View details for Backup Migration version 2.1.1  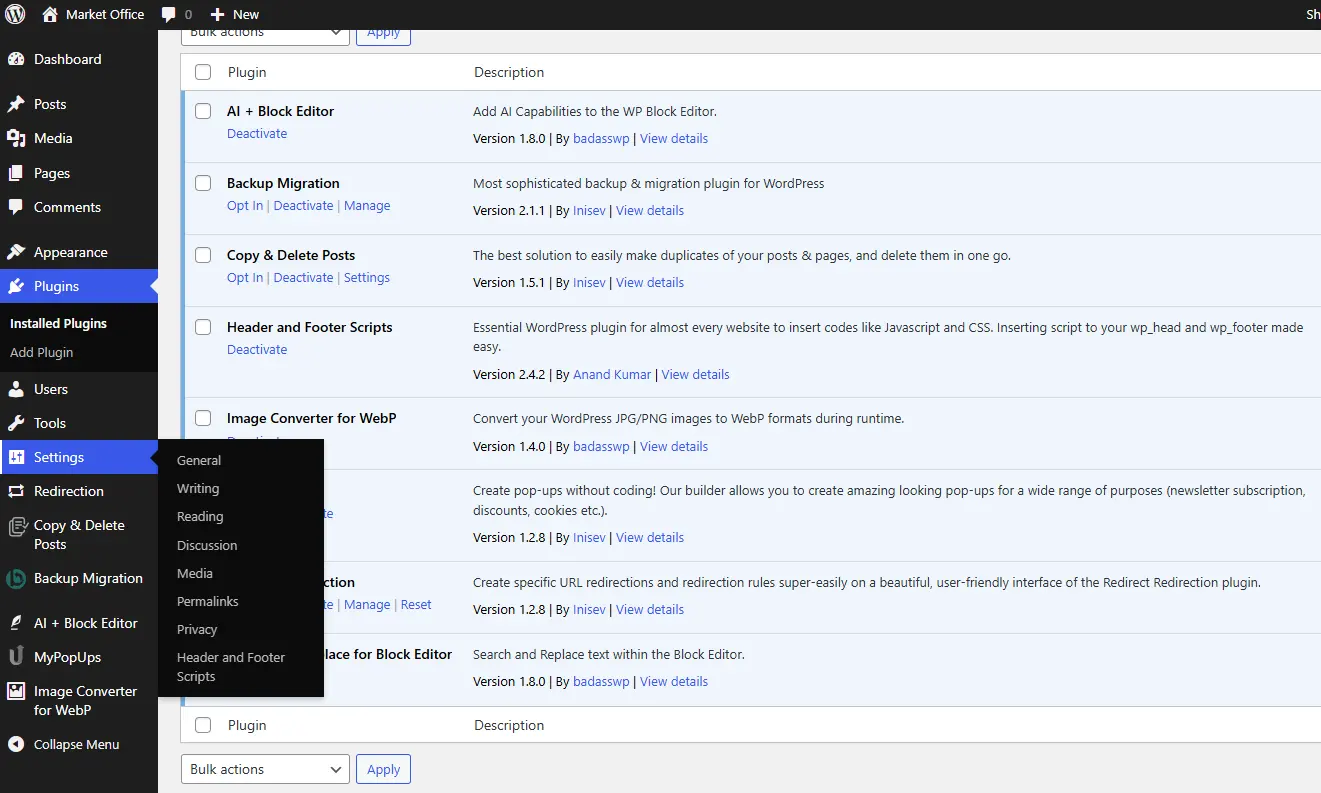(650, 210)
